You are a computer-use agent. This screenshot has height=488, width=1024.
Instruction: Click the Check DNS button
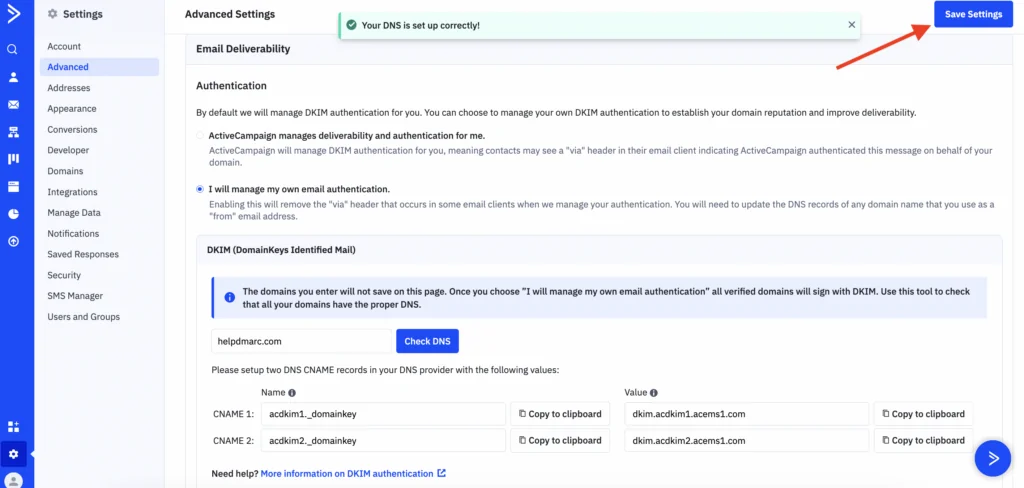(x=428, y=341)
